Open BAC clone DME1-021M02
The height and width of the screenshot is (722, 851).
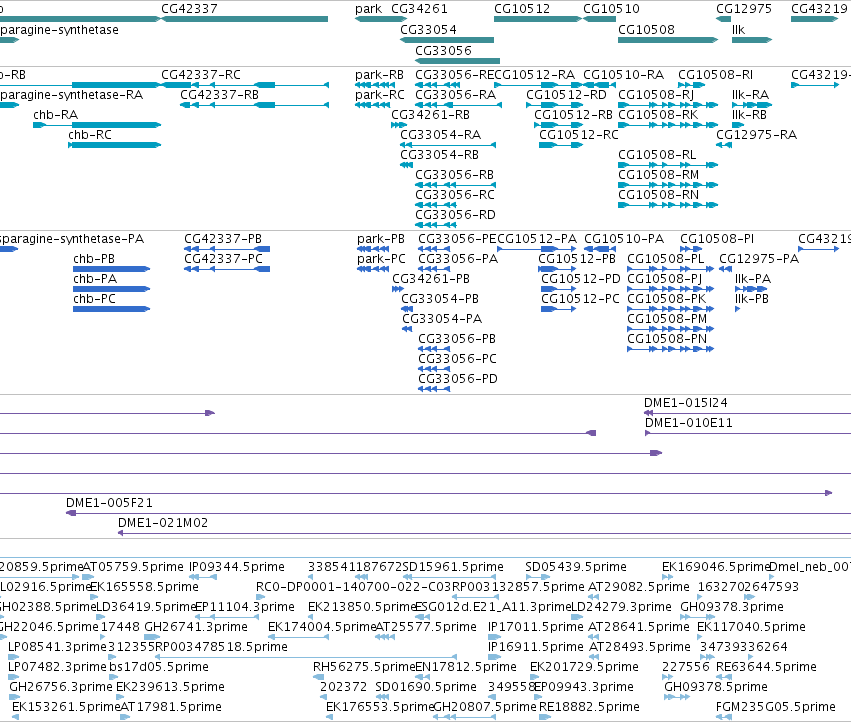tap(163, 523)
